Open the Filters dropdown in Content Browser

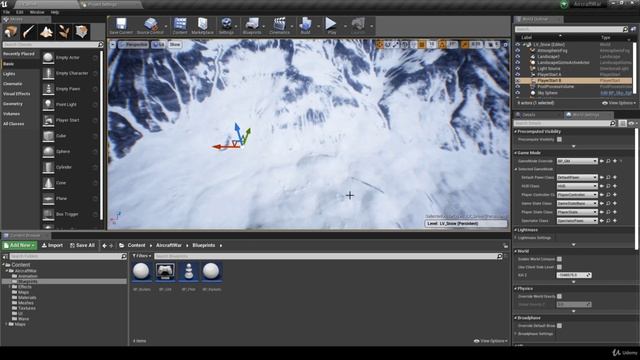click(x=142, y=256)
